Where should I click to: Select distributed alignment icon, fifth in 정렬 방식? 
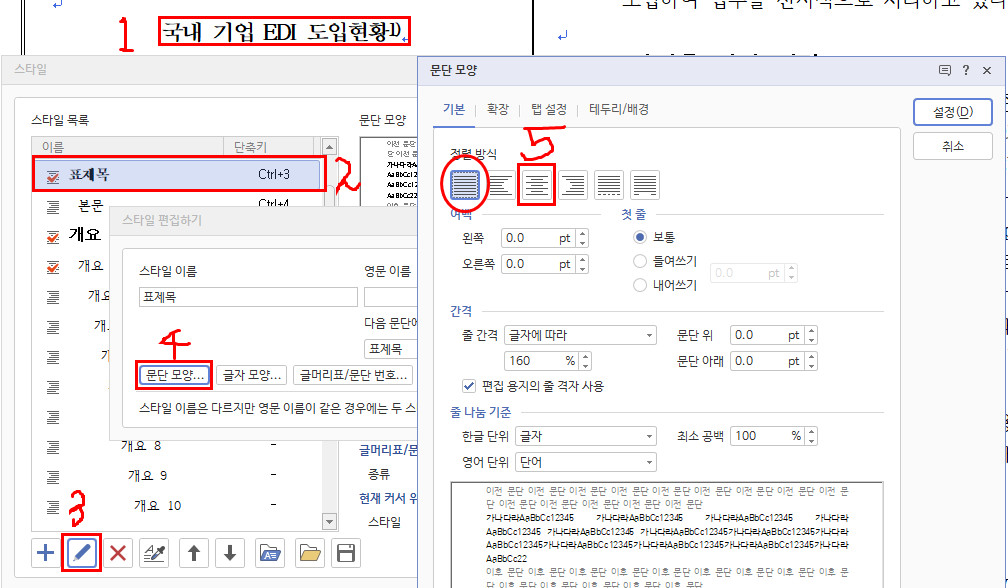pyautogui.click(x=609, y=185)
